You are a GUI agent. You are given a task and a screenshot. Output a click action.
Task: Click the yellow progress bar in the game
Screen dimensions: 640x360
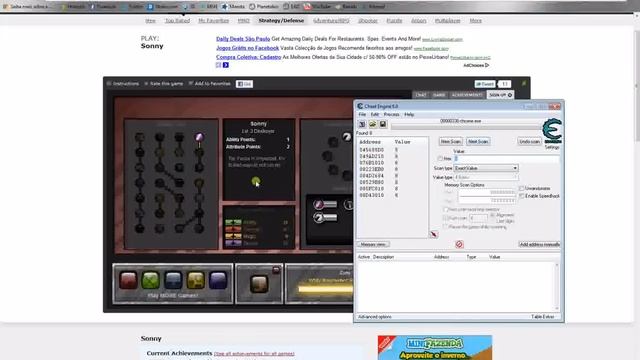pos(325,289)
